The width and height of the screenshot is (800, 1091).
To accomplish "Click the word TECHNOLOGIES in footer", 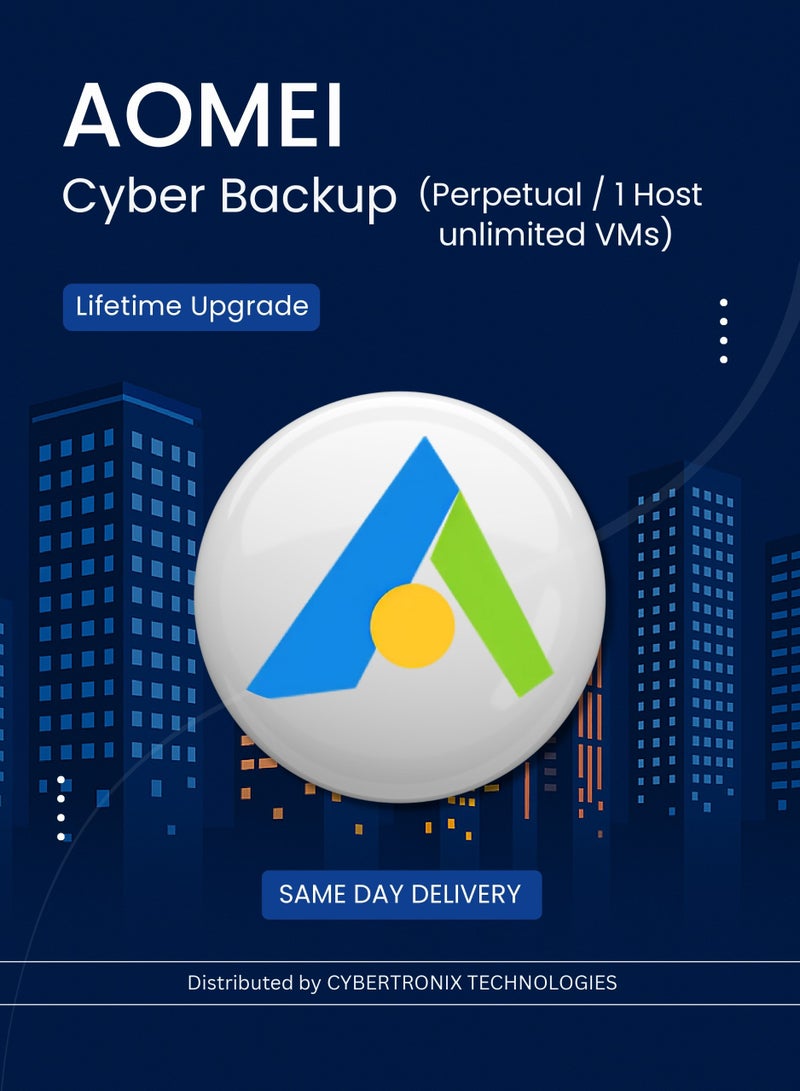I will pos(542,982).
